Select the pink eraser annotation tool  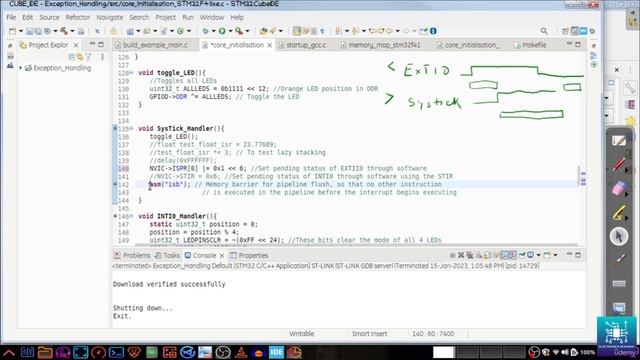(619, 188)
